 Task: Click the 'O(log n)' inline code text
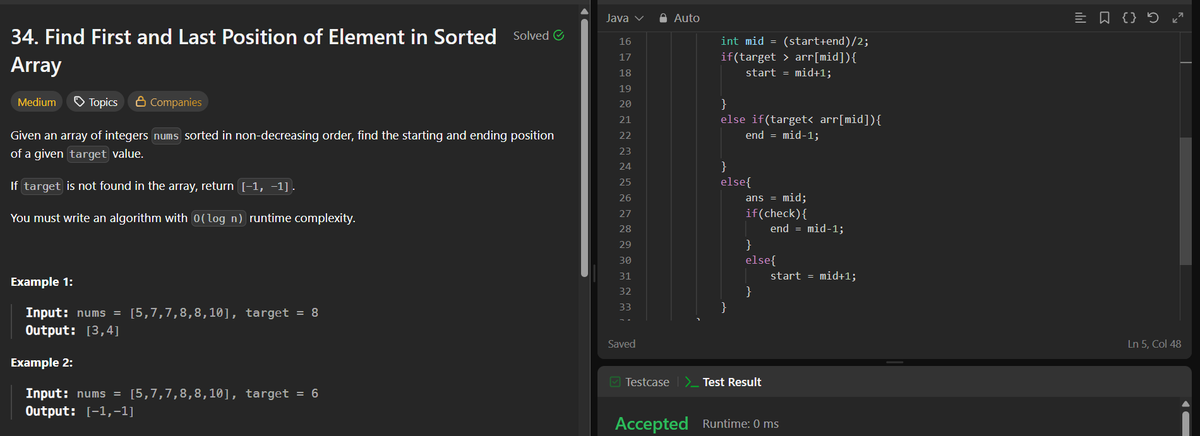218,218
